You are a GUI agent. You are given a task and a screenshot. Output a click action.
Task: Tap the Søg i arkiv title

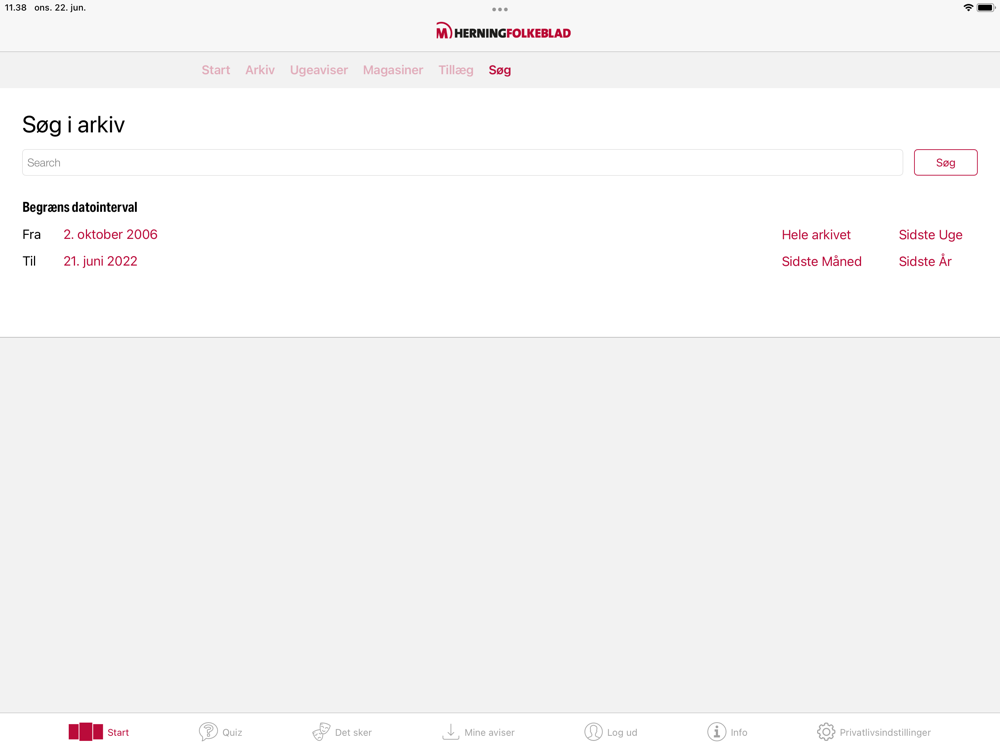(73, 124)
